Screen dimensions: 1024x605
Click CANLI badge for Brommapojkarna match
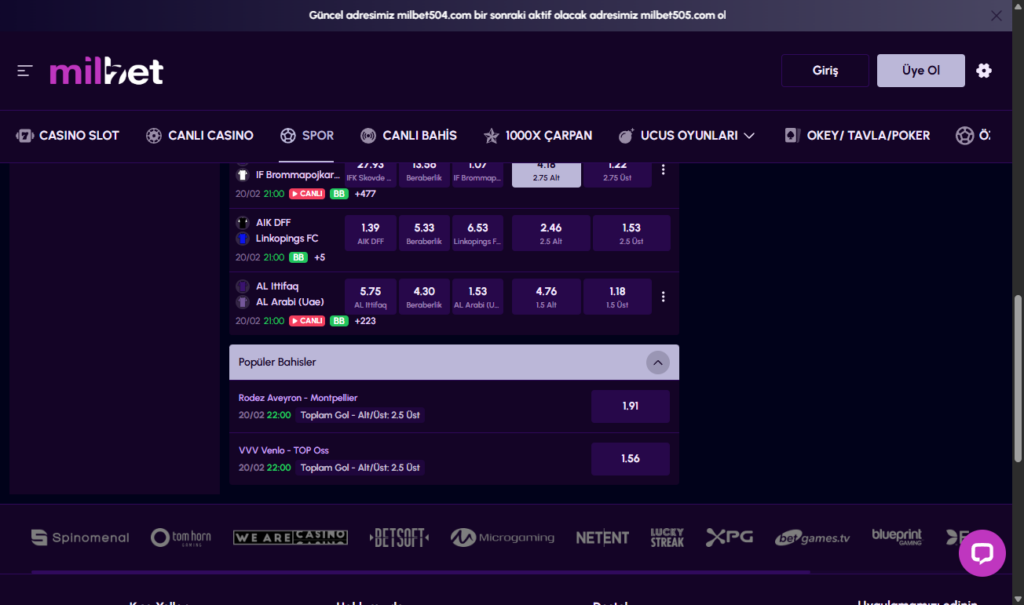pos(307,194)
